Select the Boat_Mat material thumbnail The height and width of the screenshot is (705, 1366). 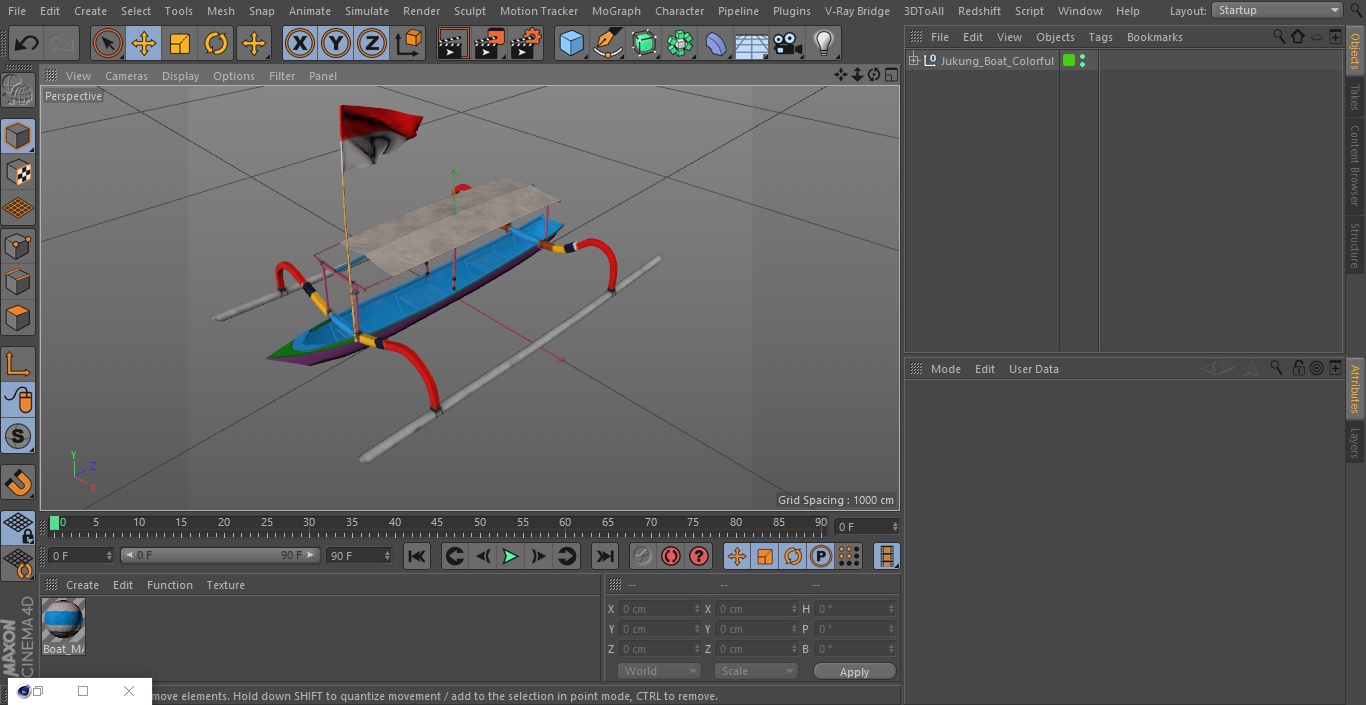tap(63, 621)
